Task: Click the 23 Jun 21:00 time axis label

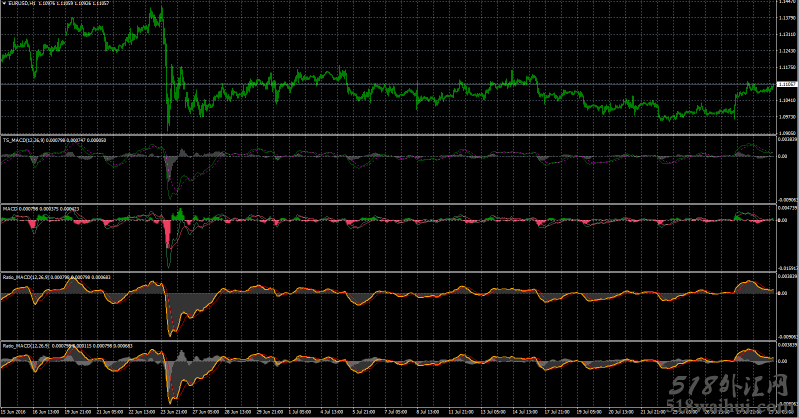Action: (174, 411)
